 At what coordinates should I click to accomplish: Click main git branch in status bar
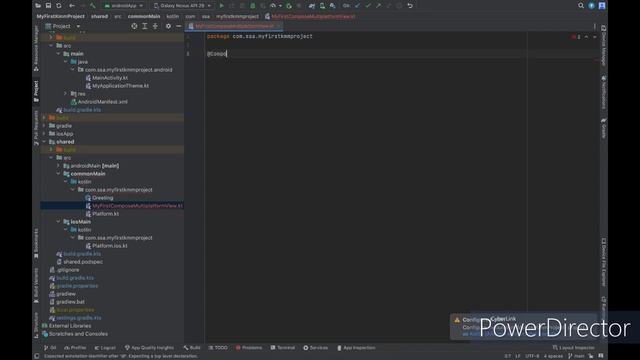576,356
